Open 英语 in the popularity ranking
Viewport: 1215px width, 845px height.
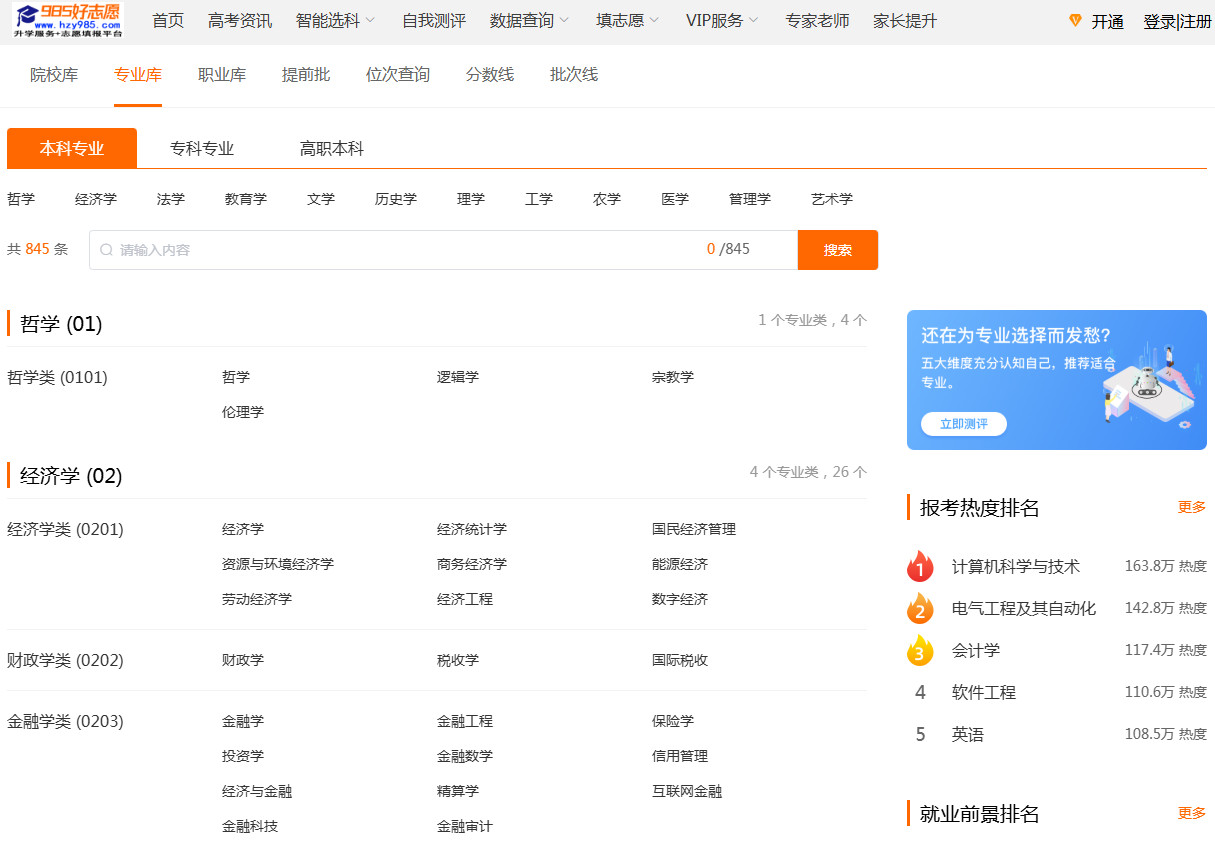968,734
